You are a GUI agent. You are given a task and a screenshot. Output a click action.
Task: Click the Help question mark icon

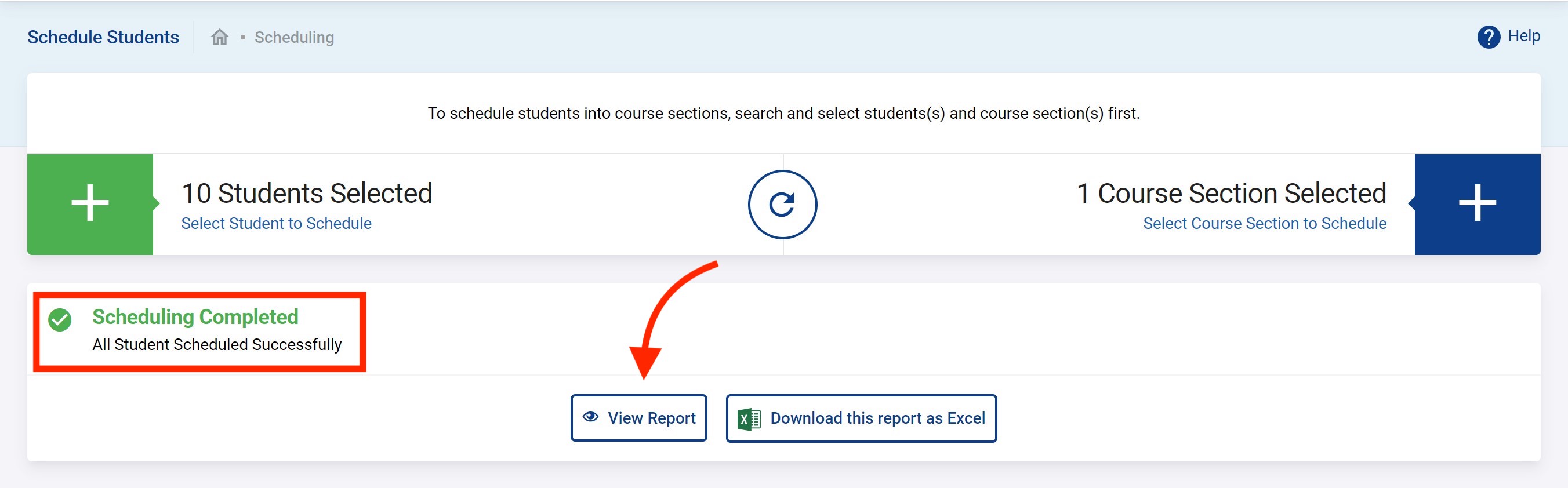pos(1488,37)
